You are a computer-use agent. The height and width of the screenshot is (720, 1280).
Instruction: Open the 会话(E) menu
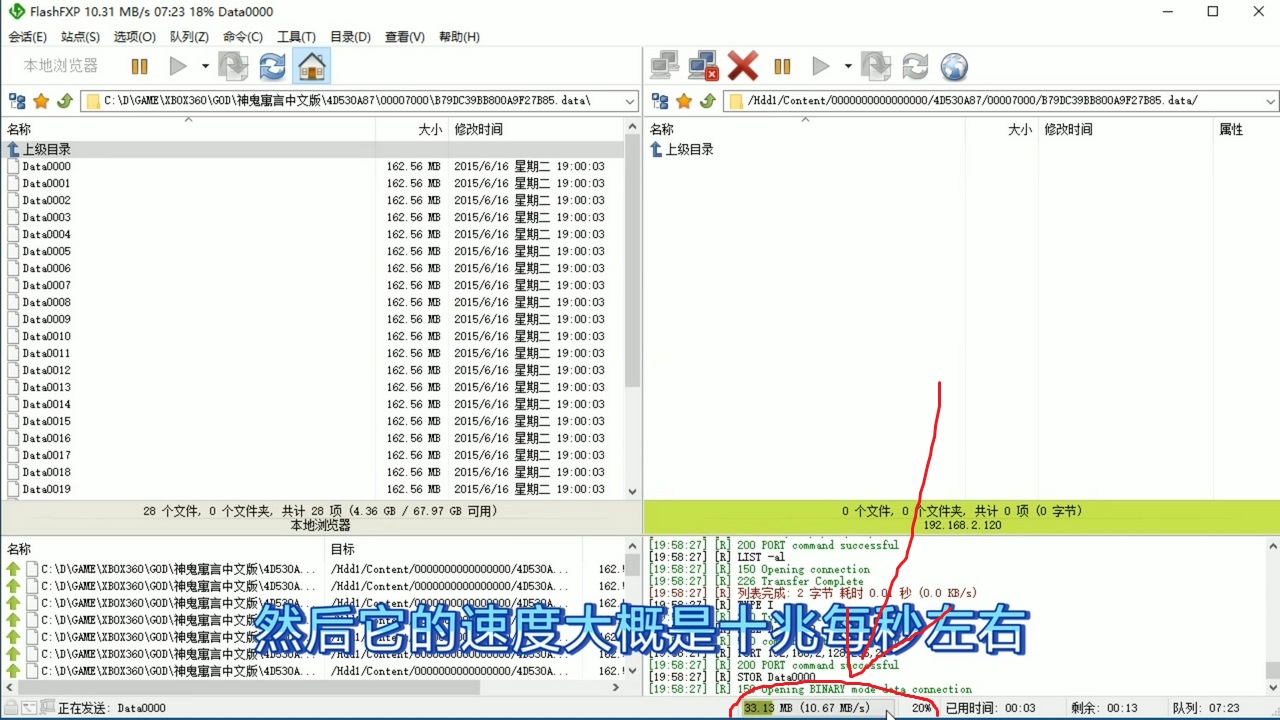(27, 37)
